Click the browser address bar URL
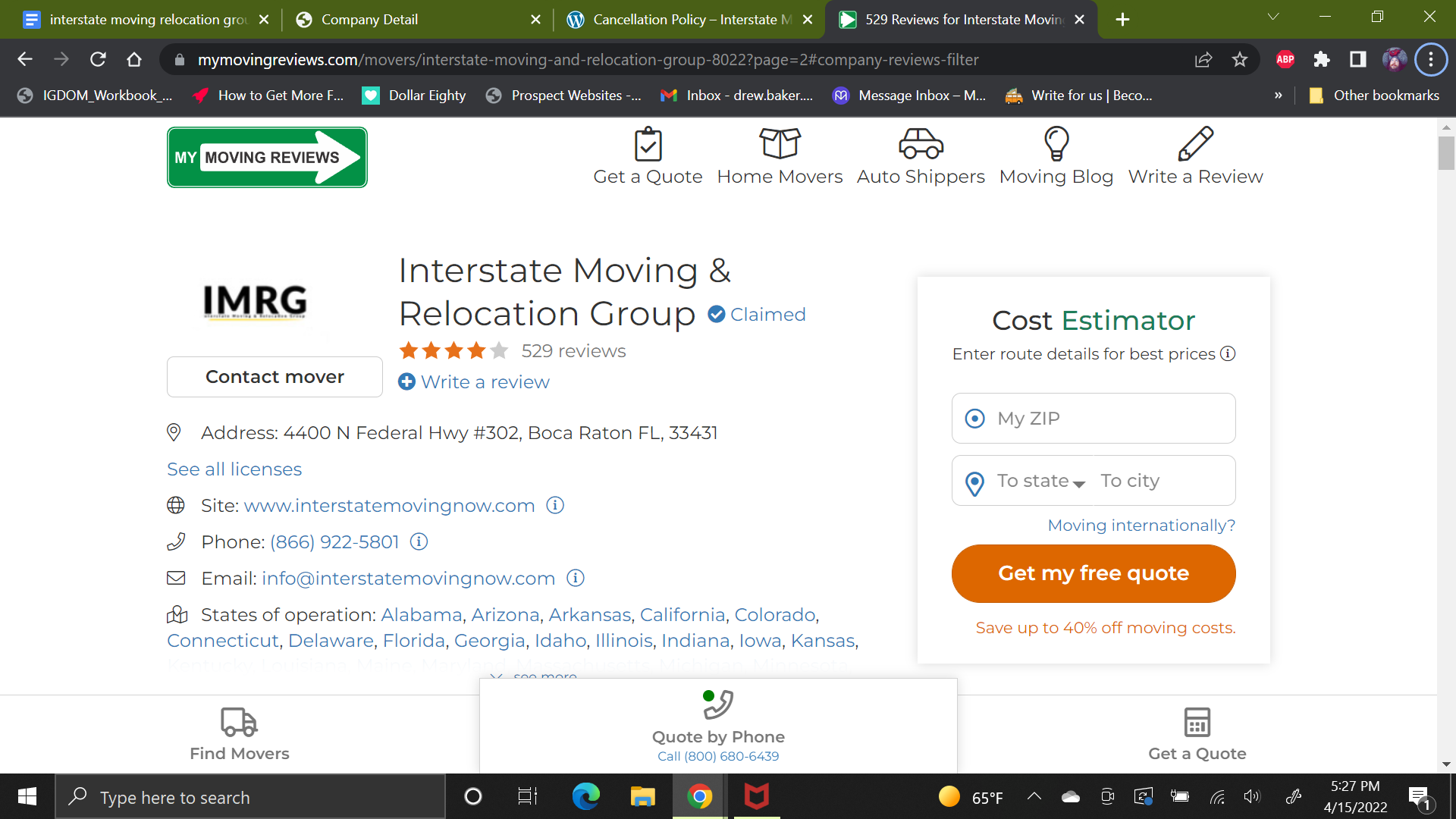The height and width of the screenshot is (819, 1456). tap(588, 59)
